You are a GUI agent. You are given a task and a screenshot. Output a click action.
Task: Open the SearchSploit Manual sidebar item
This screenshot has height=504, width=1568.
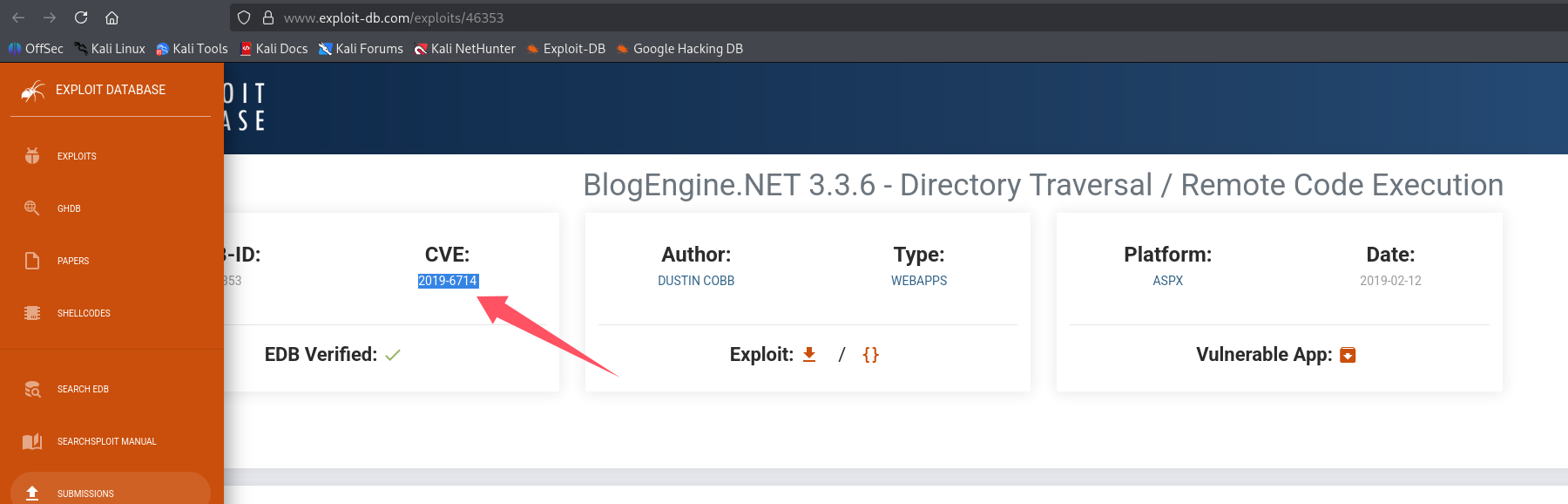click(x=106, y=441)
